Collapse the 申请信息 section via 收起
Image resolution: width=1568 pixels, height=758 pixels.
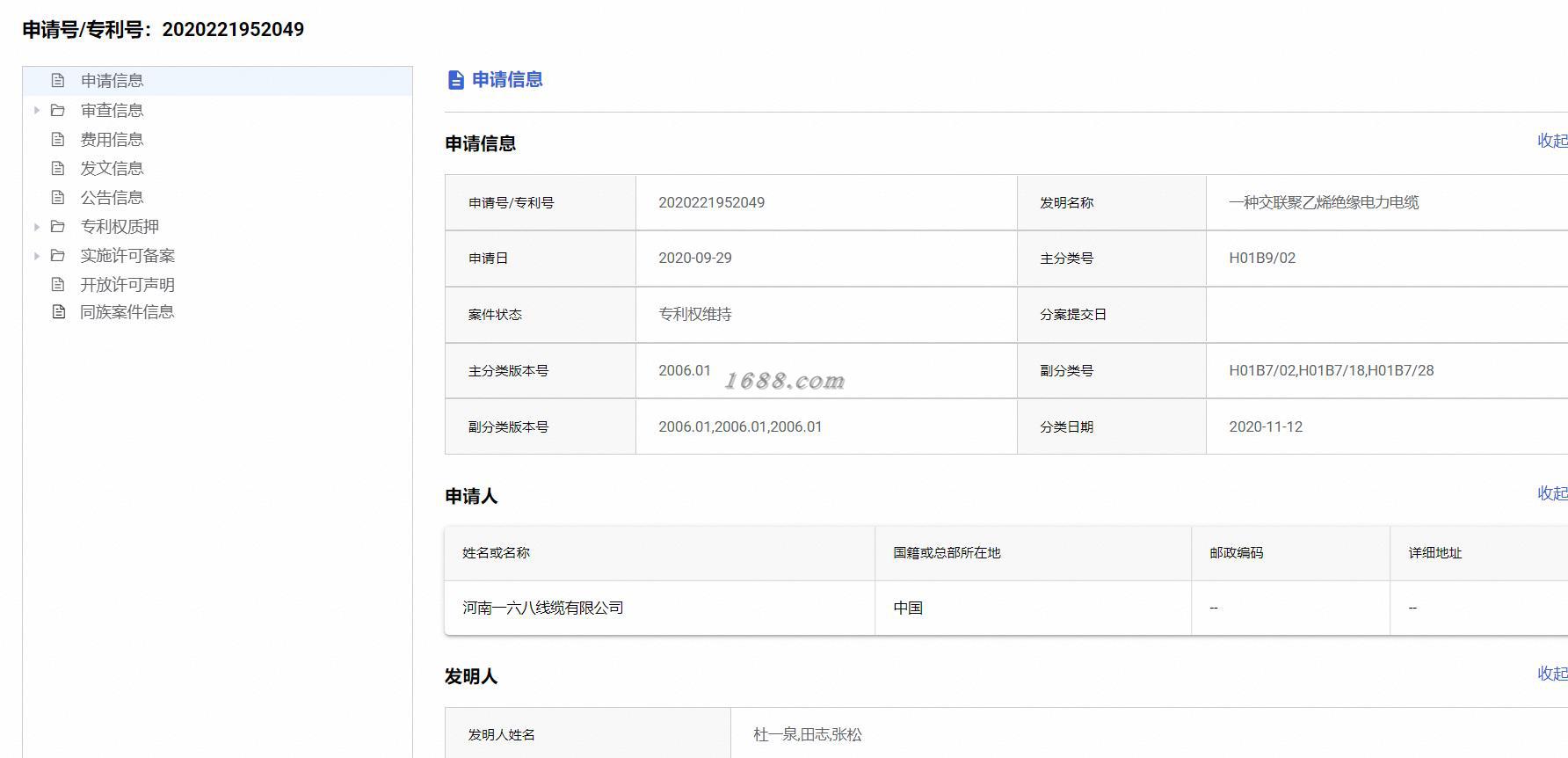(1551, 141)
